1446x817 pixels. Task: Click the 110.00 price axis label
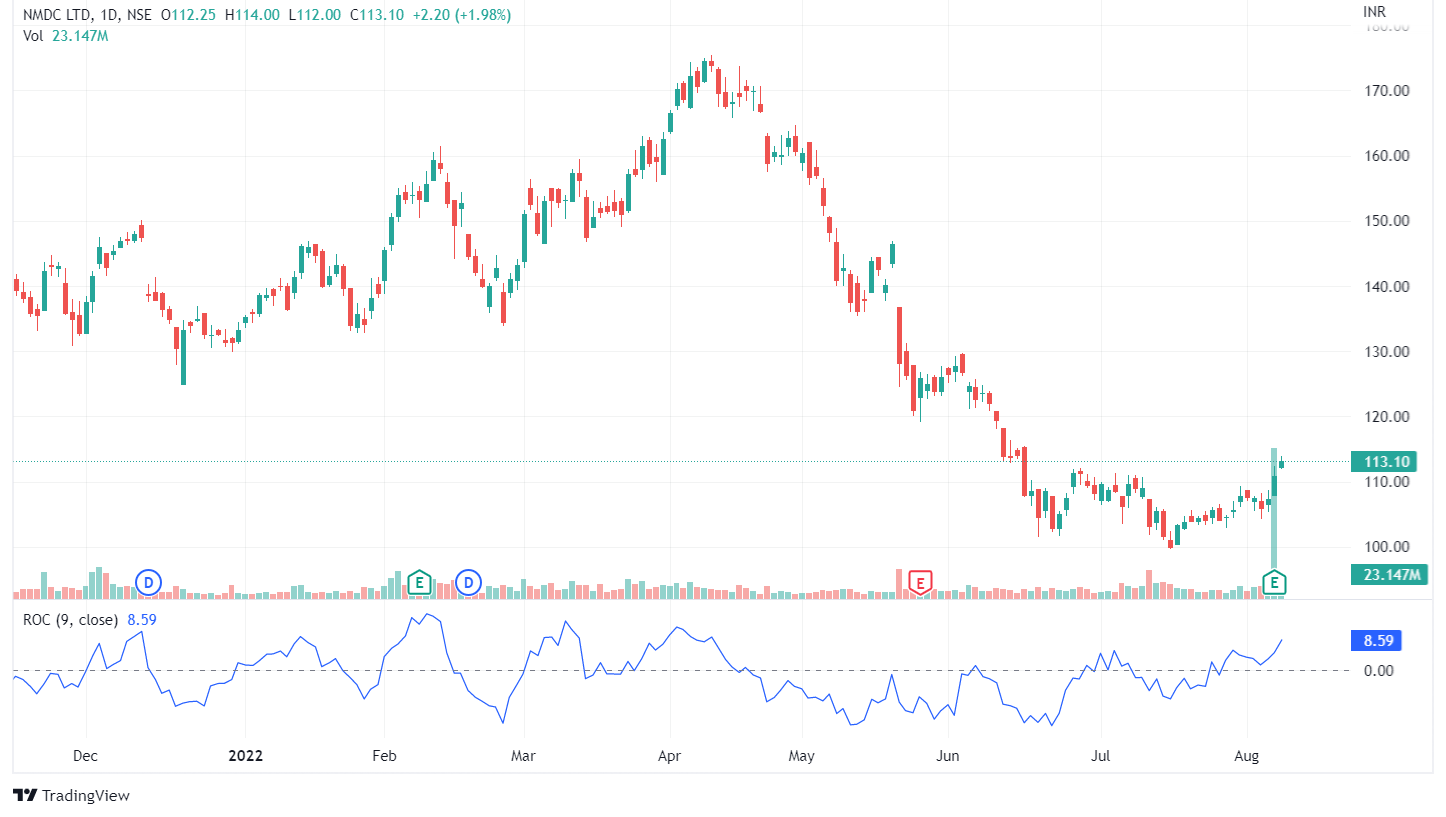point(1387,481)
